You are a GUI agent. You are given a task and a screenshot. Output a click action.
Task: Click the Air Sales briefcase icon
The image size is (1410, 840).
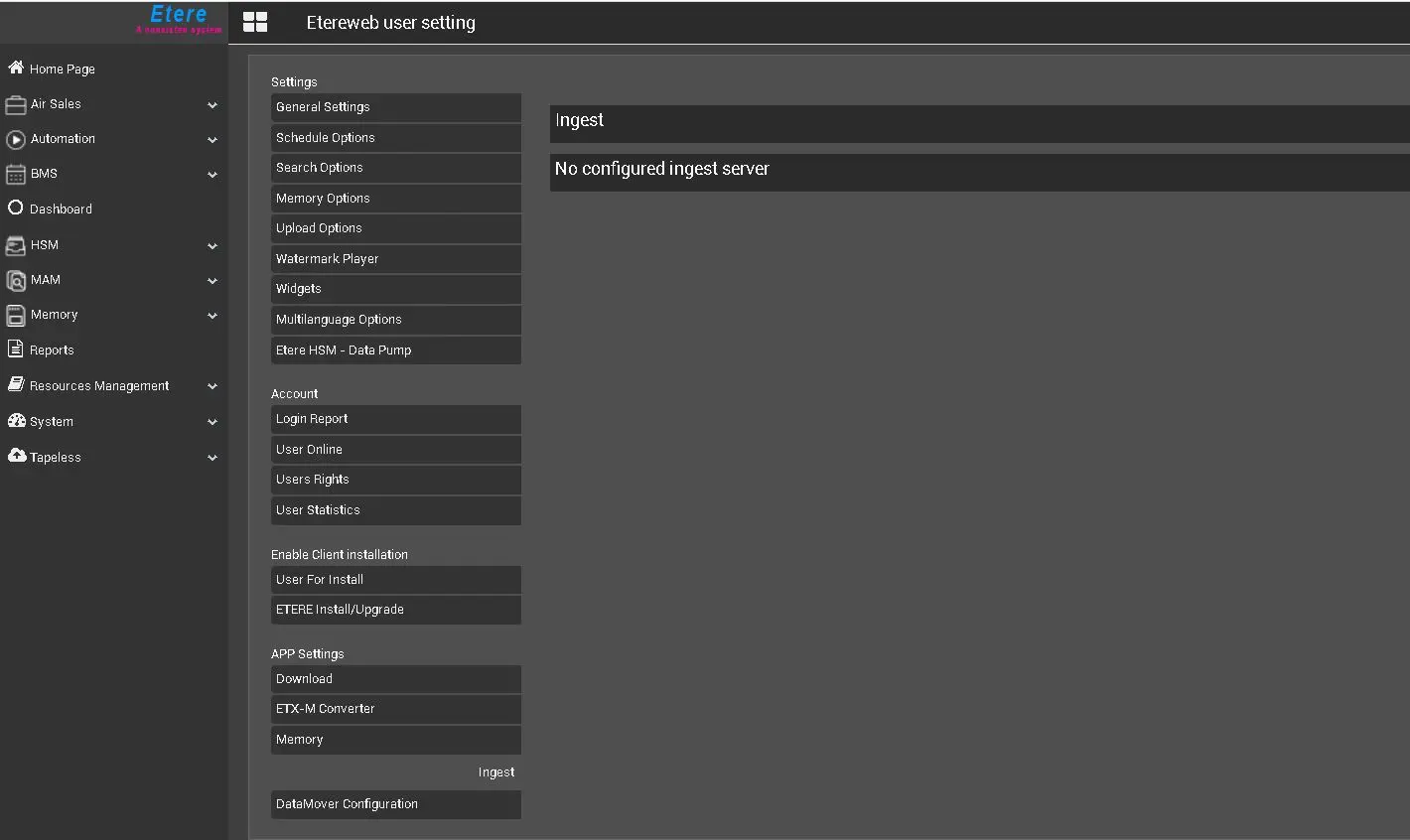point(16,104)
